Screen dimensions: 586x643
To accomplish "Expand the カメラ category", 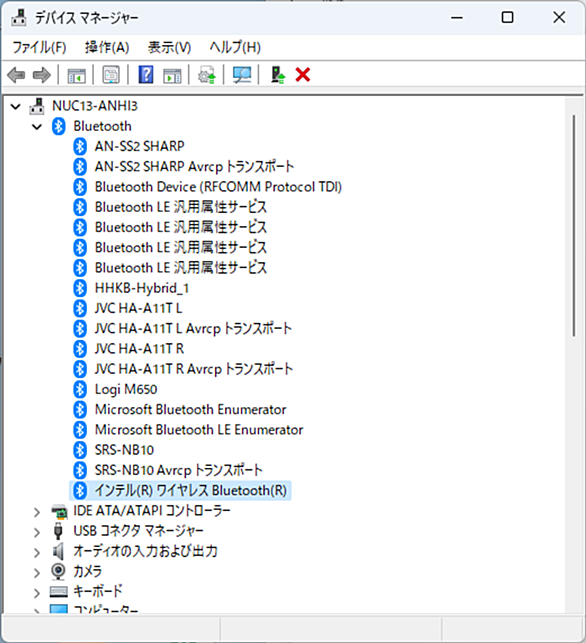I will point(37,572).
